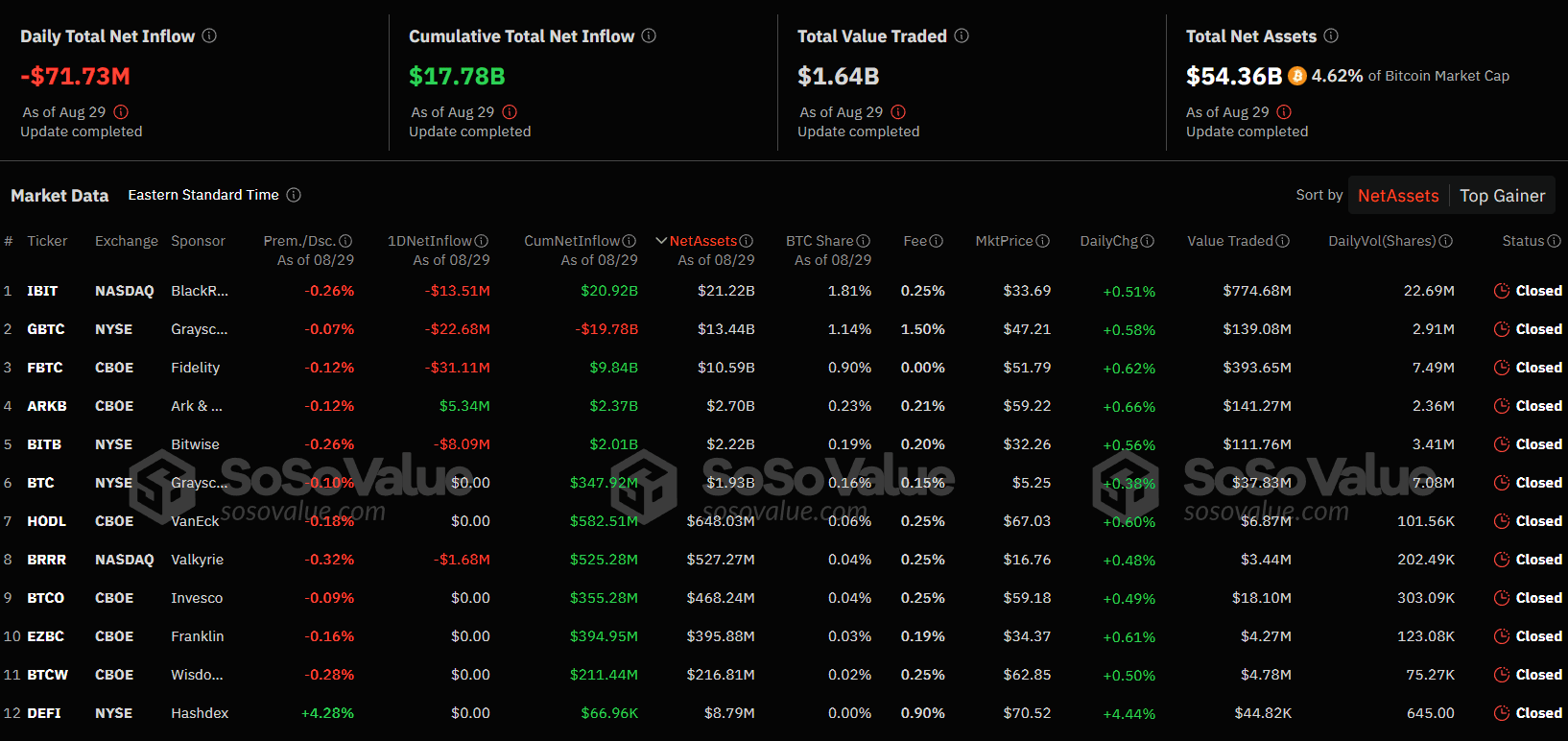The image size is (1568, 741).
Task: Click info icon on MktPrice column header
Action: tap(1043, 241)
